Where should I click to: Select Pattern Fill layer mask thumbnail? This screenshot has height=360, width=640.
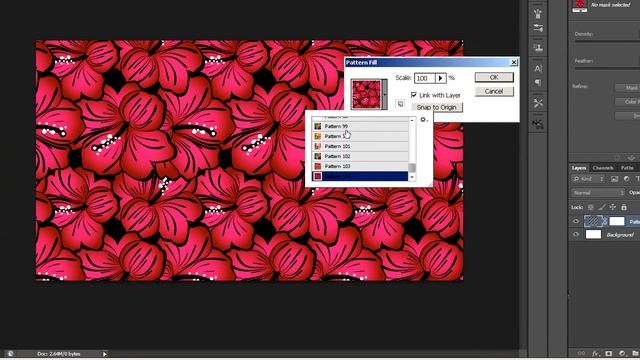(617, 221)
